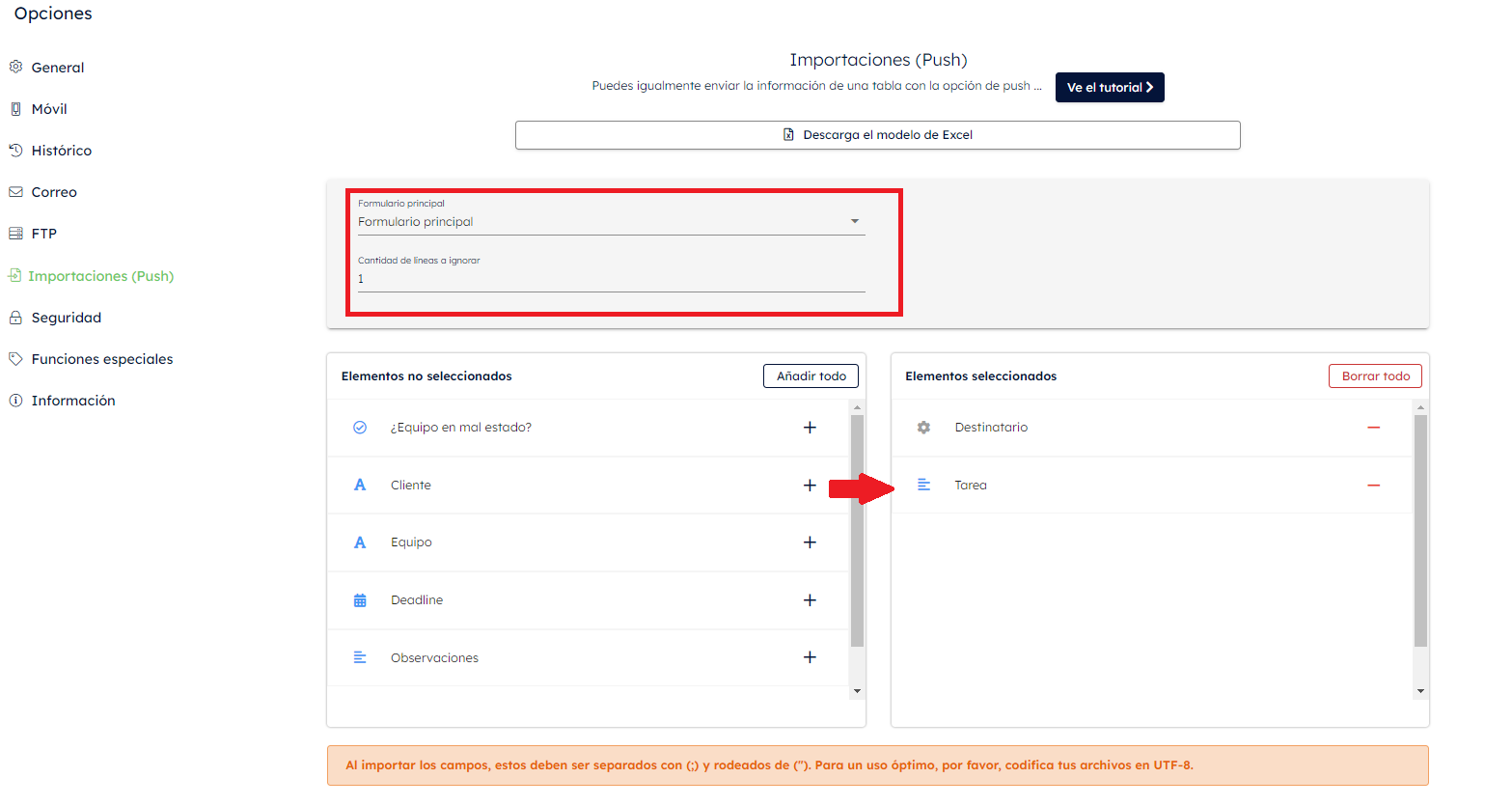Open General options section

coord(58,68)
